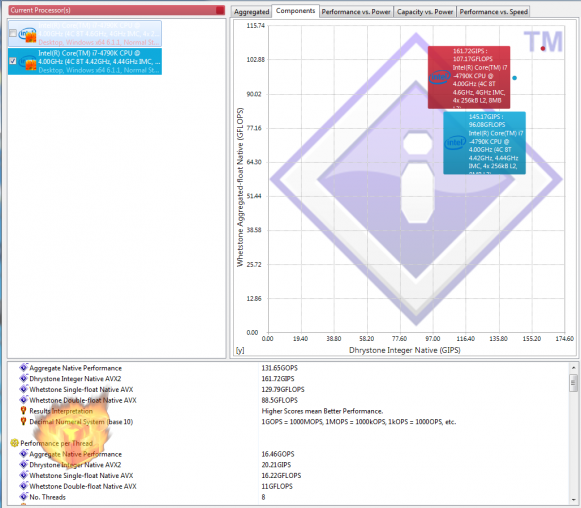
Task: Select the 88.5GFLOPS value
Action: (x=280, y=400)
